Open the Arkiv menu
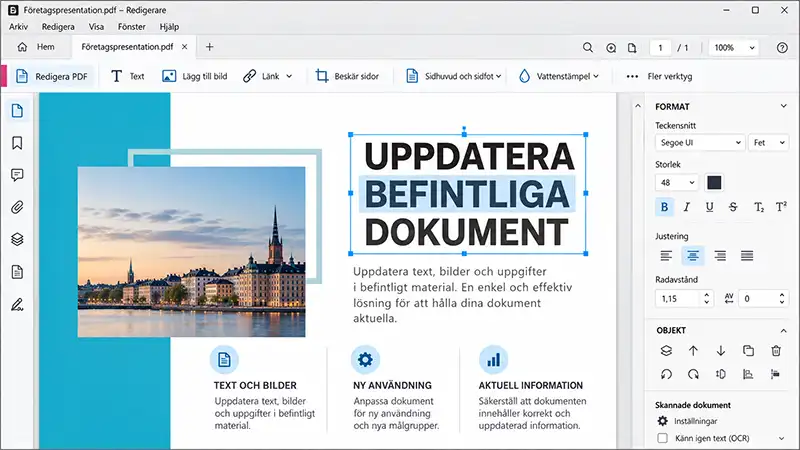This screenshot has height=450, width=800. (18, 27)
